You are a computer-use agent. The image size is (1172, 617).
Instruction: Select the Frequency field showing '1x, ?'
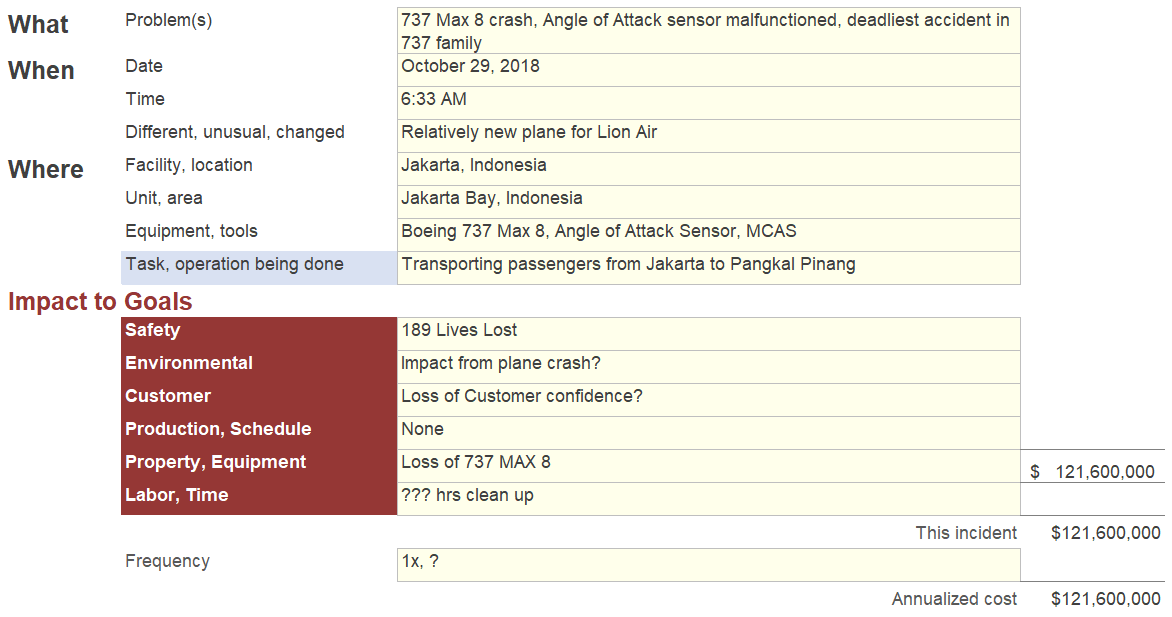click(x=708, y=563)
